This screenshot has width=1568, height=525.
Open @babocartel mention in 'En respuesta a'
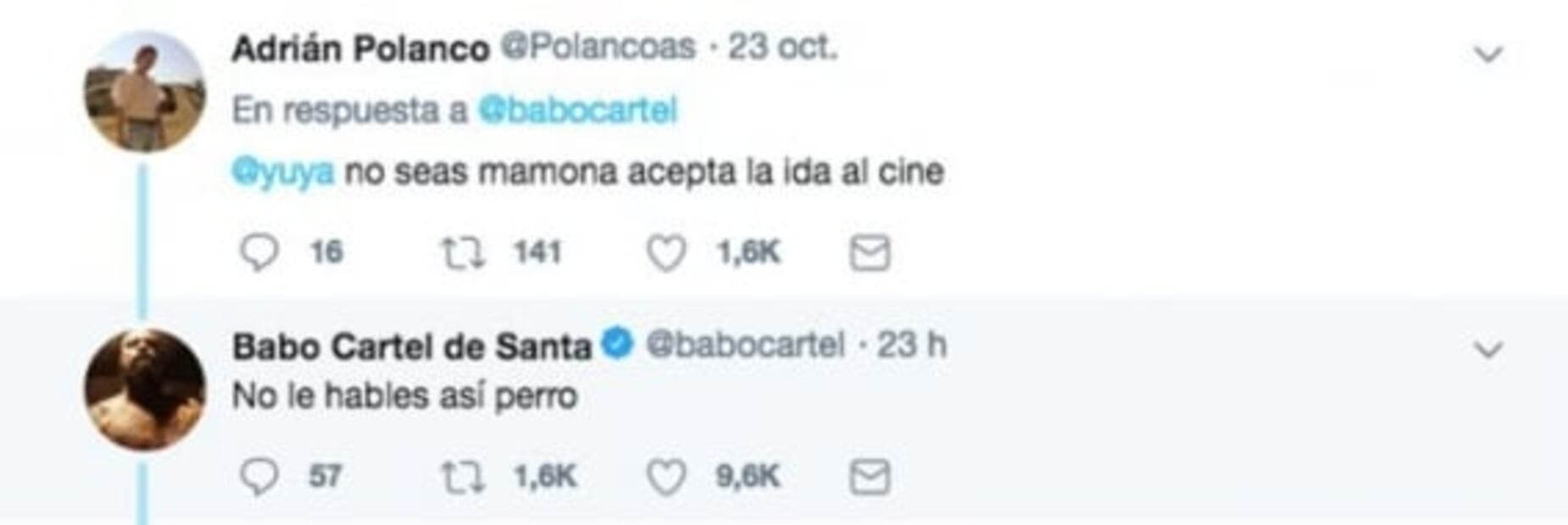[578, 110]
